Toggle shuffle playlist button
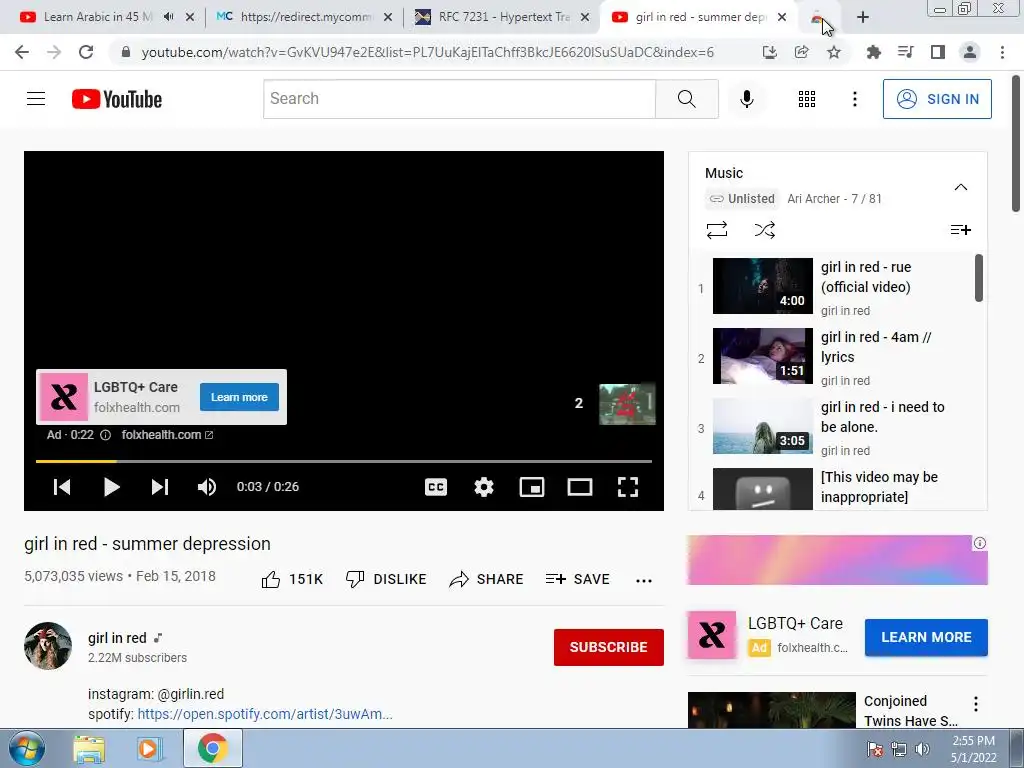Viewport: 1024px width, 768px height. (x=765, y=230)
